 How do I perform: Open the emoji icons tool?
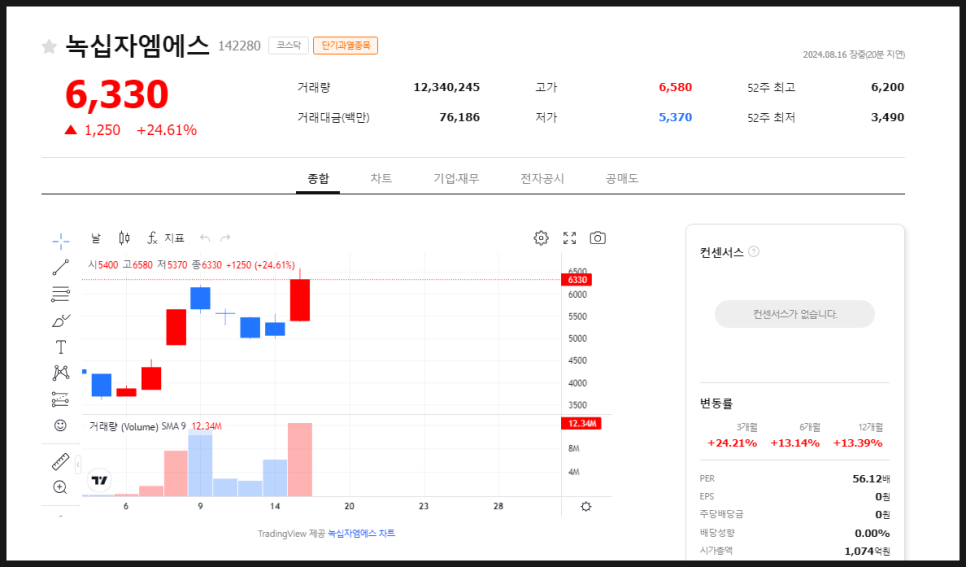tap(60, 425)
